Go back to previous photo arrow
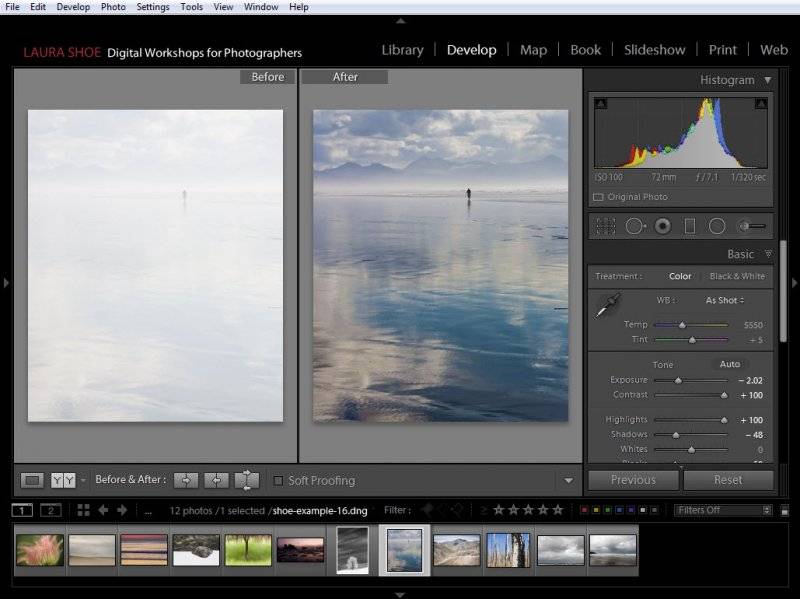Screen dimensions: 800x599 tap(103, 510)
